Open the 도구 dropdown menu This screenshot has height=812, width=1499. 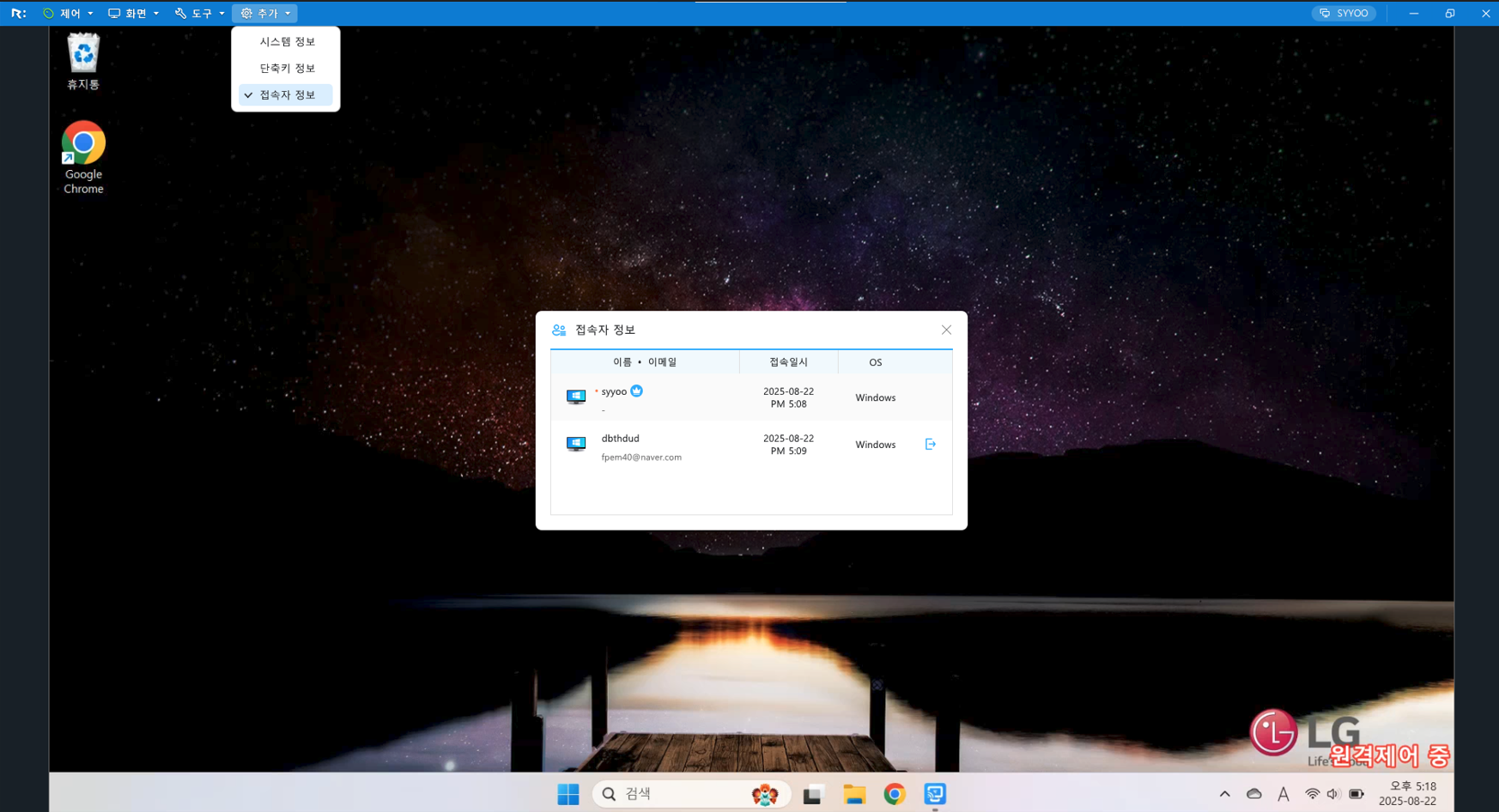tap(199, 13)
